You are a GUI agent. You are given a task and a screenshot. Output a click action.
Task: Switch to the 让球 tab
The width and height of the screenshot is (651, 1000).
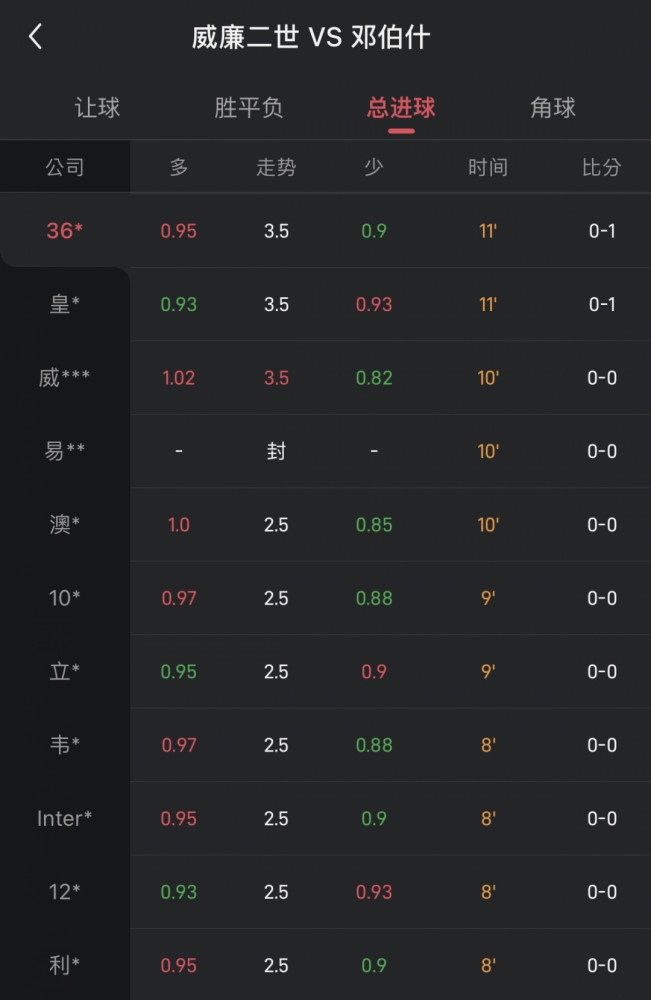pyautogui.click(x=97, y=108)
